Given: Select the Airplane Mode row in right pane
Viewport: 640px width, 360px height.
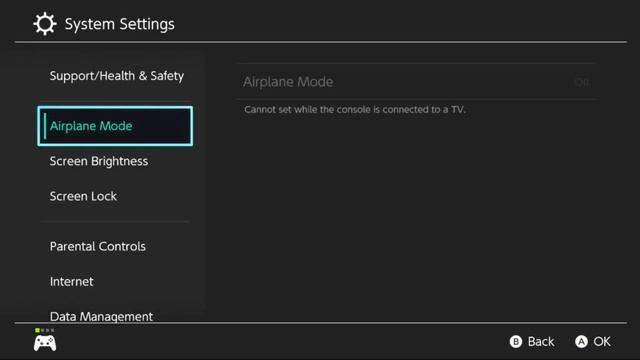Looking at the screenshot, I should coord(416,82).
